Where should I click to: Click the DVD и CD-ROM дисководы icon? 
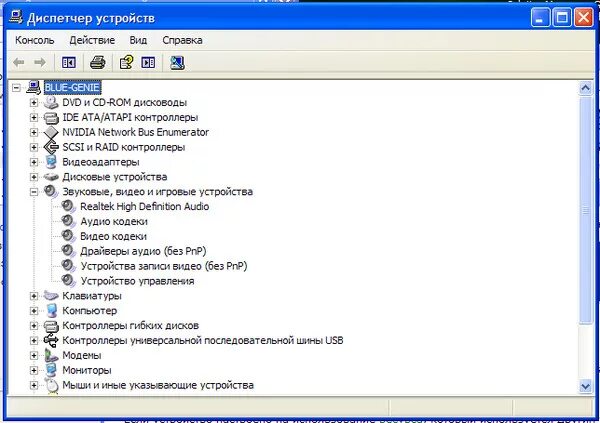coord(51,103)
